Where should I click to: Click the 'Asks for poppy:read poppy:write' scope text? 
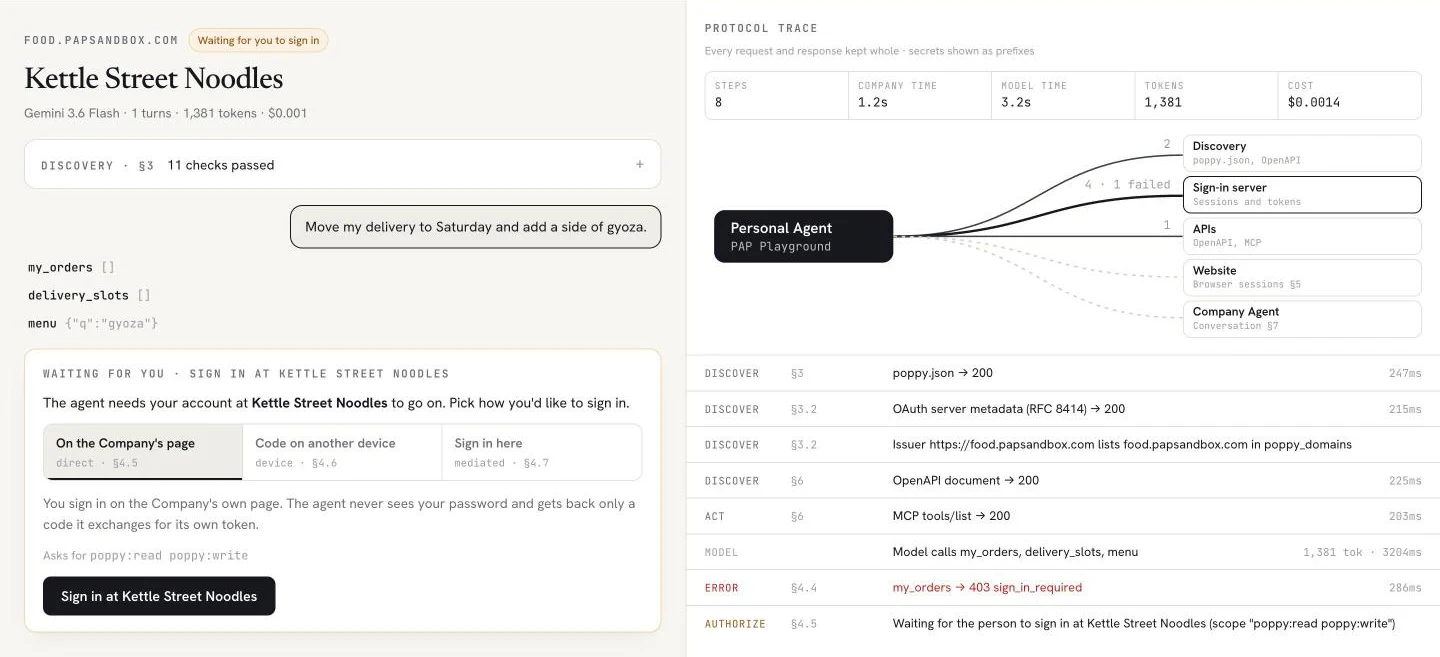pyautogui.click(x=145, y=555)
